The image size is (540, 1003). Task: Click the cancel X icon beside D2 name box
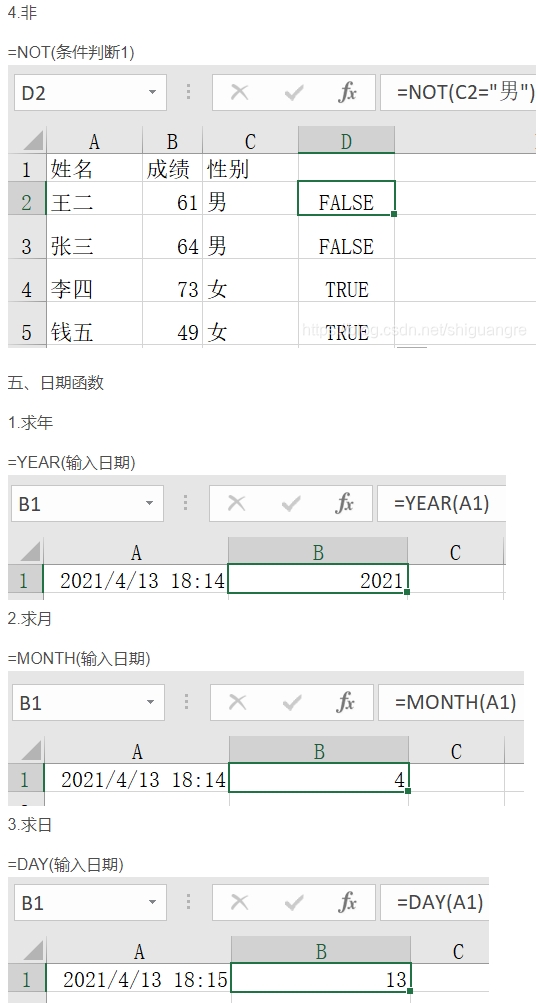point(239,93)
